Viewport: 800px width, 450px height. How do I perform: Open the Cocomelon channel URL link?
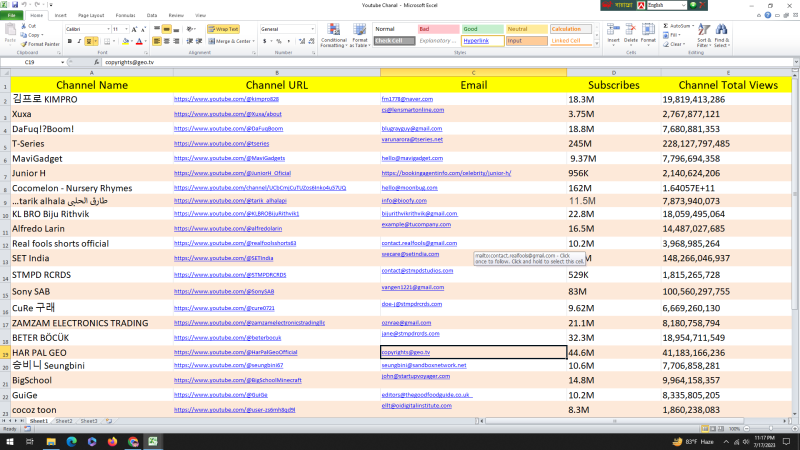point(260,188)
